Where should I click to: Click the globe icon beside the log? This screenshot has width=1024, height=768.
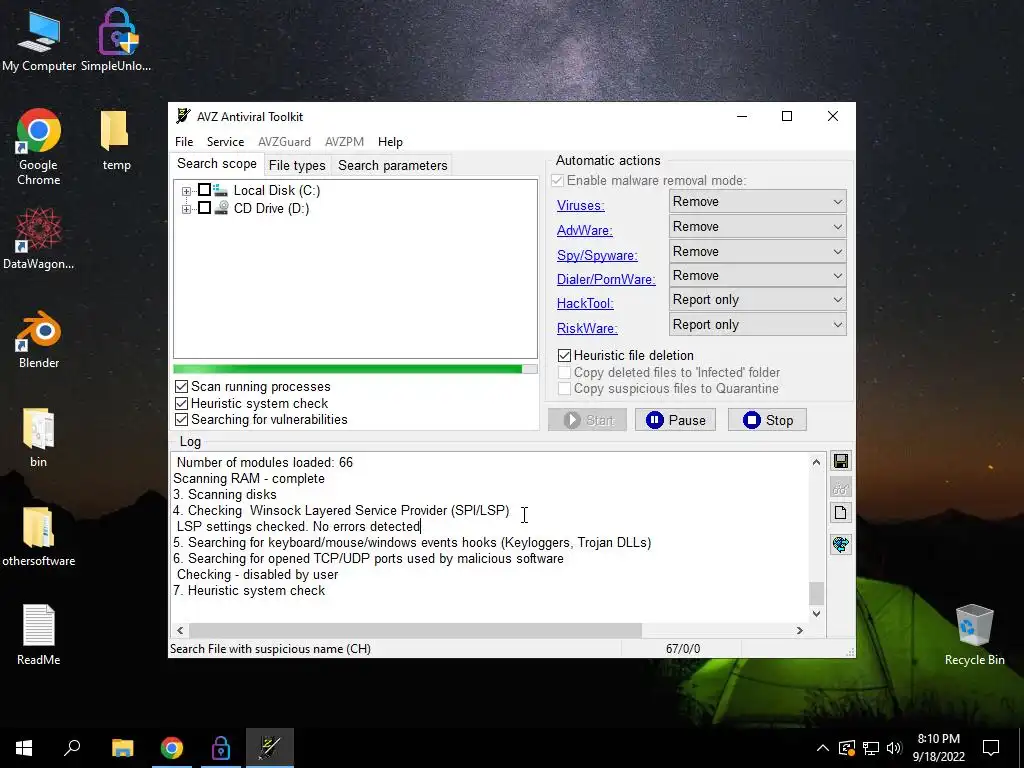[840, 544]
